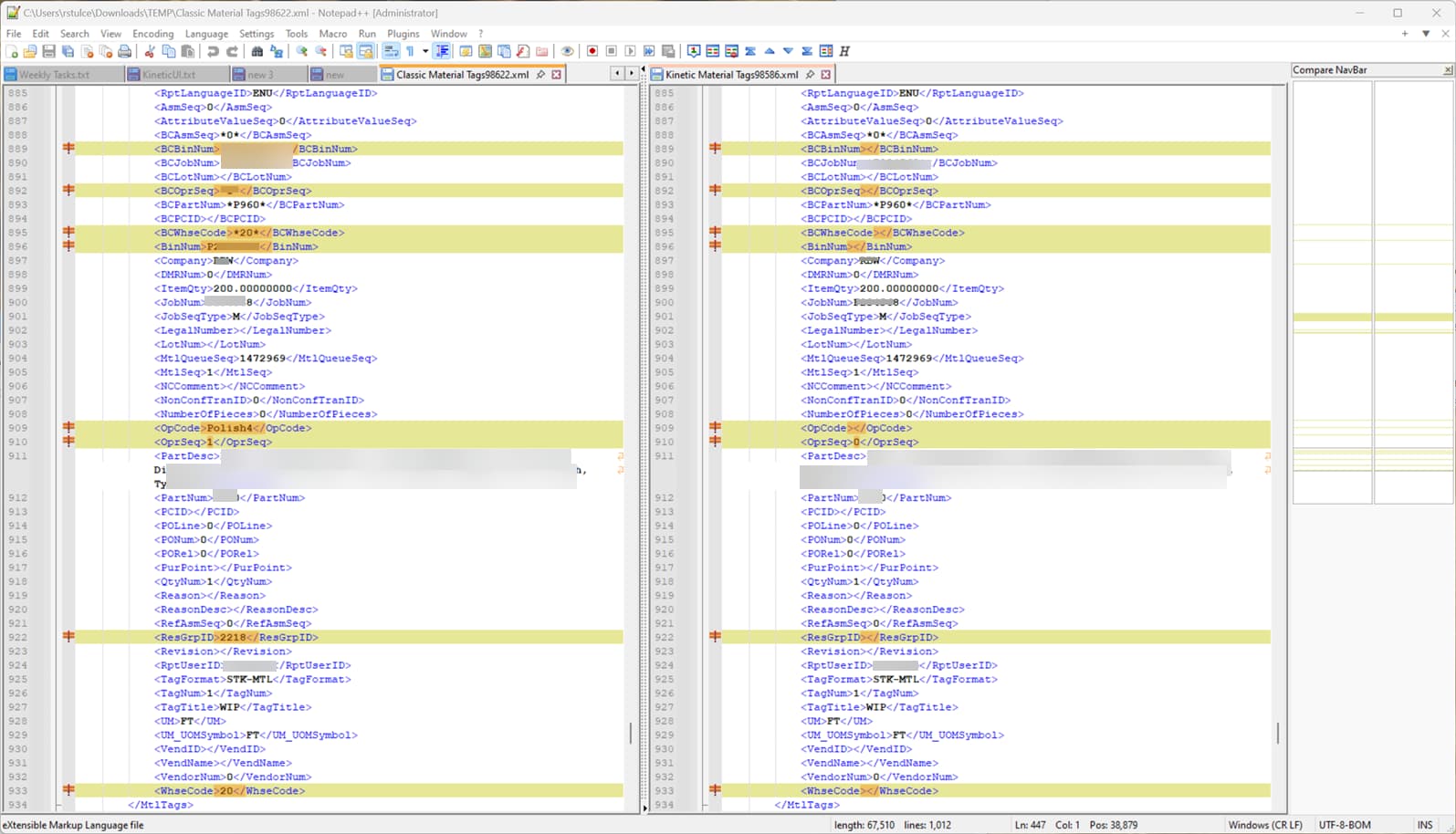Viewport: 1456px width, 834px height.
Task: Jump to next difference with down arrow
Action: (788, 51)
